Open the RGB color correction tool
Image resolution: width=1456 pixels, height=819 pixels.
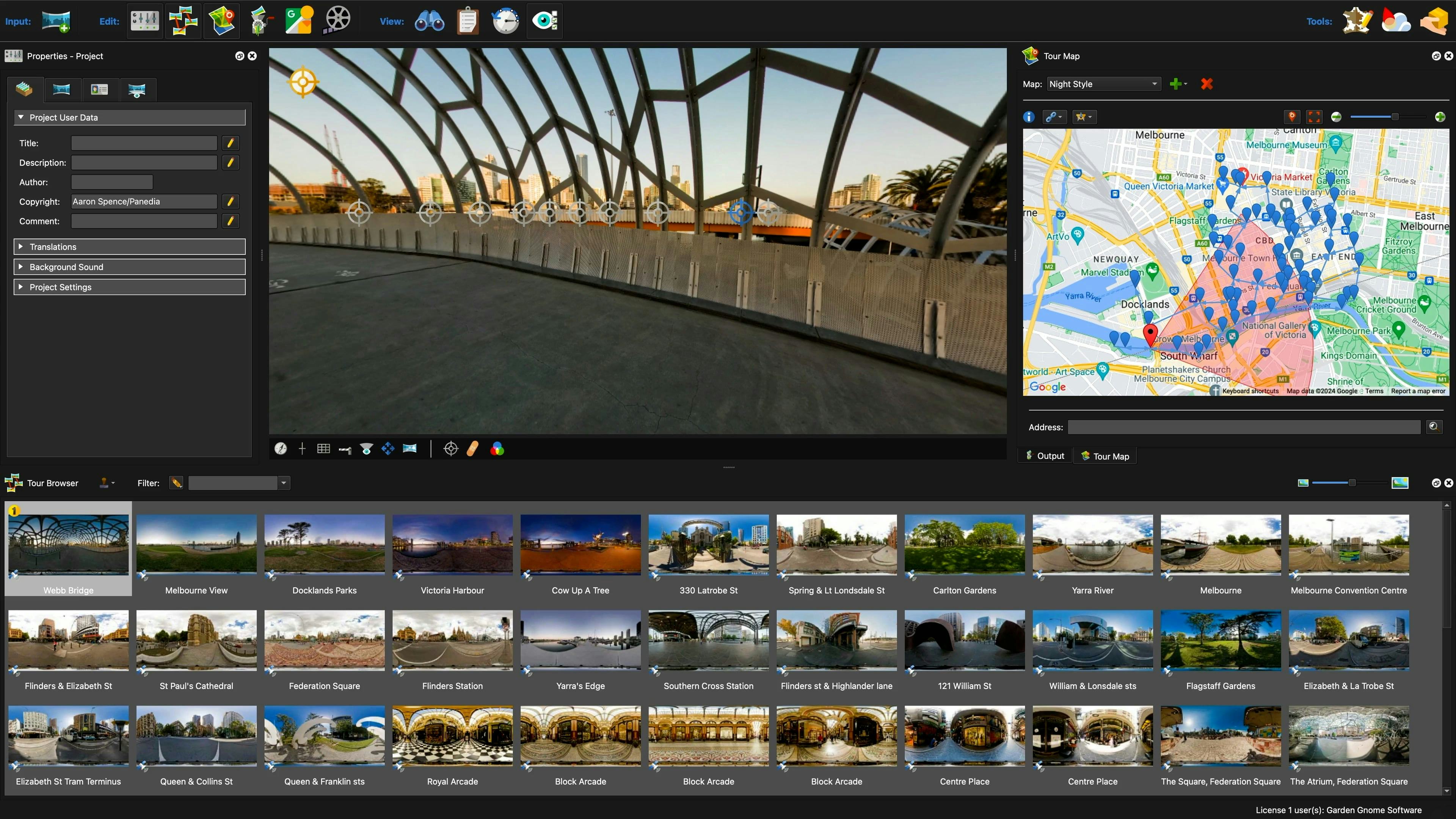tap(497, 449)
